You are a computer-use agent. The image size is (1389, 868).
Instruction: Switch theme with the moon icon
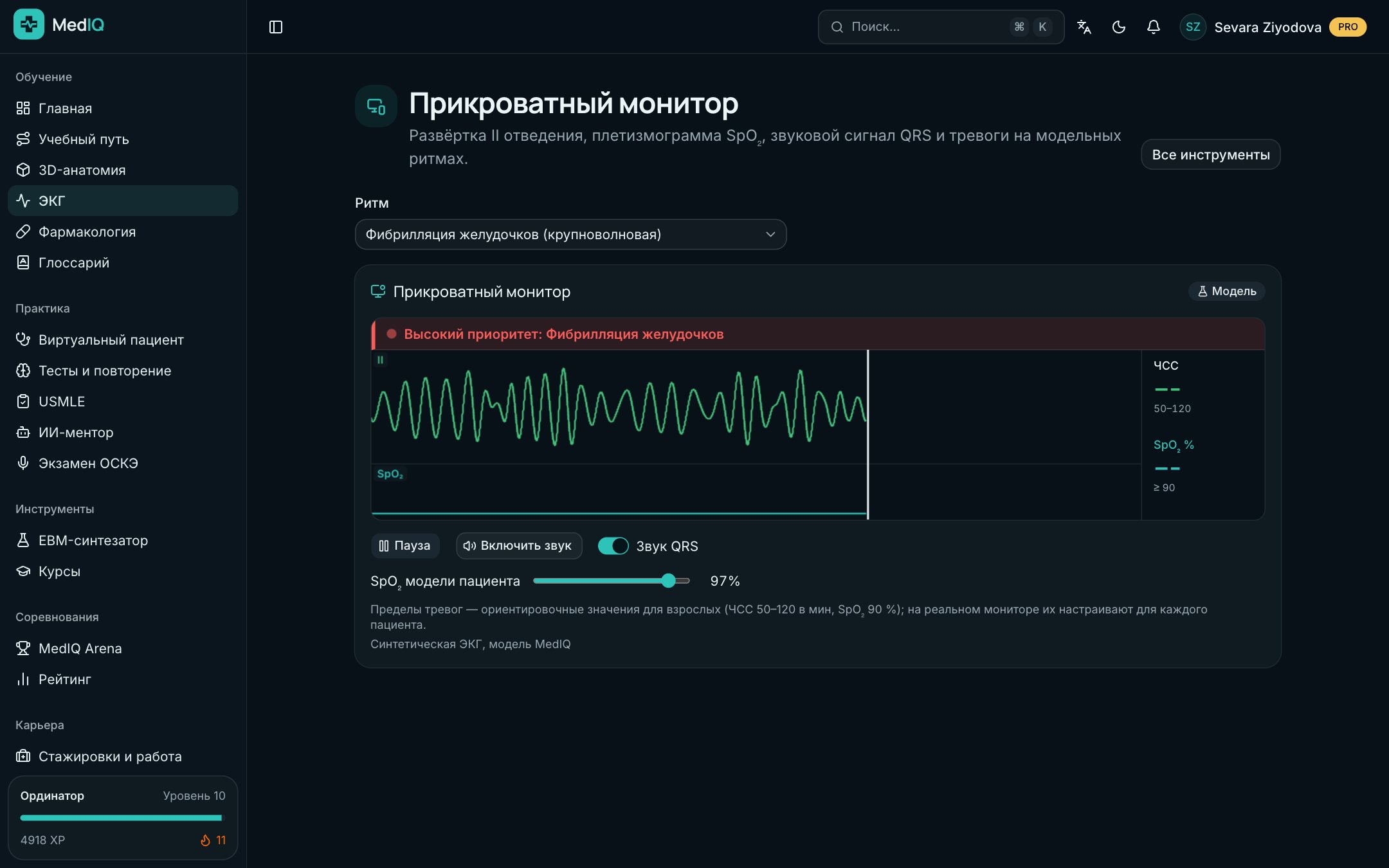click(1119, 27)
